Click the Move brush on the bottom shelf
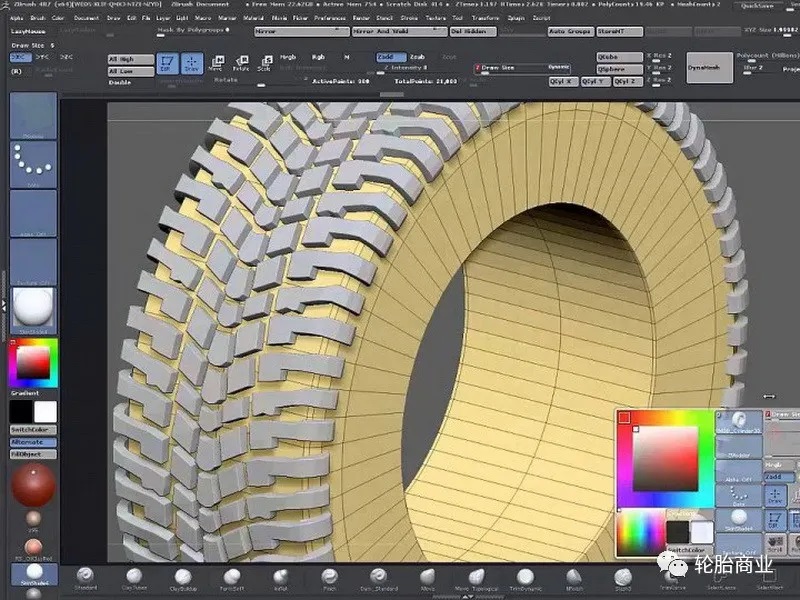 (x=428, y=577)
